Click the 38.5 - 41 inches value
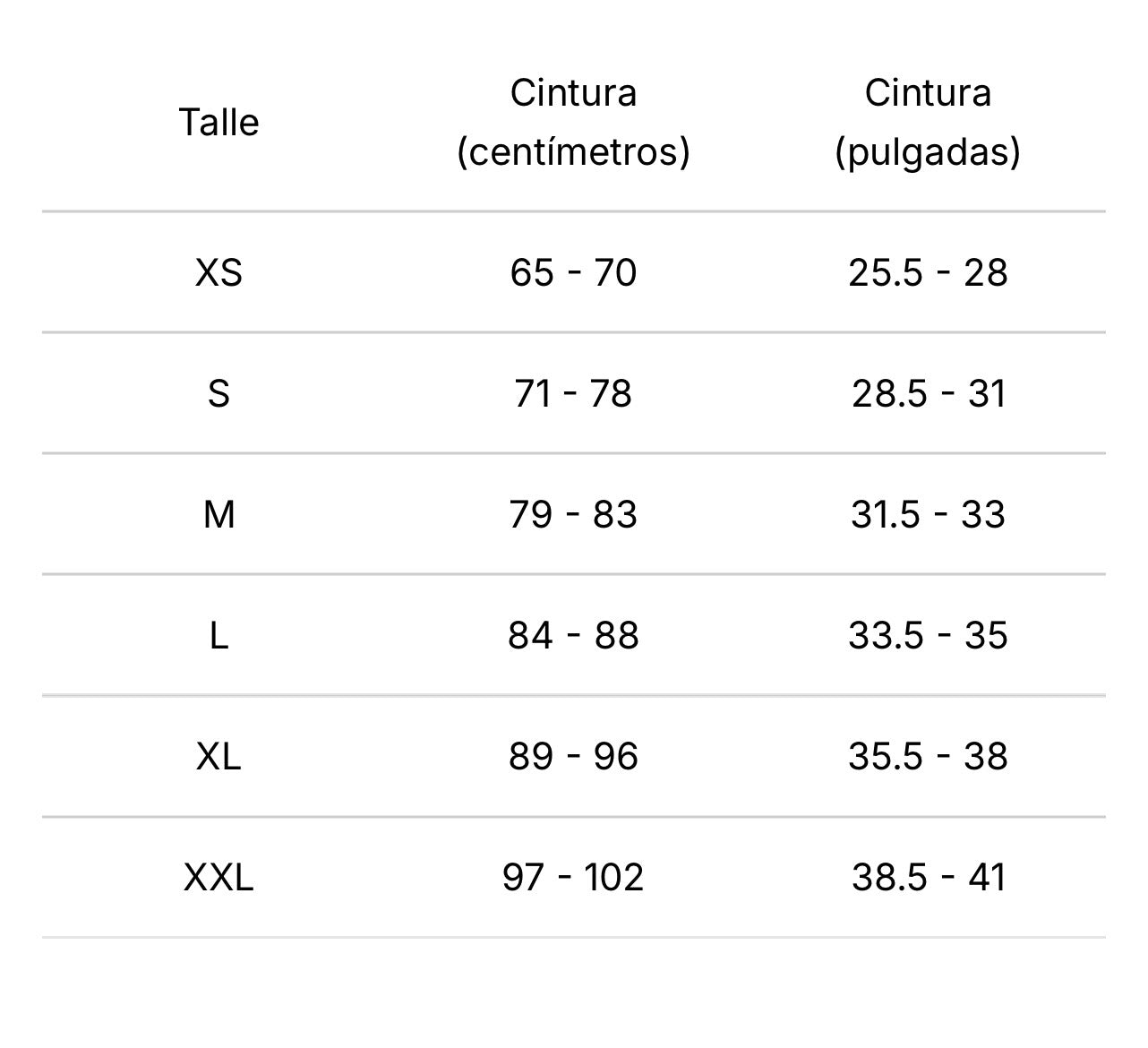Viewport: 1148px width, 1048px height. (x=928, y=877)
